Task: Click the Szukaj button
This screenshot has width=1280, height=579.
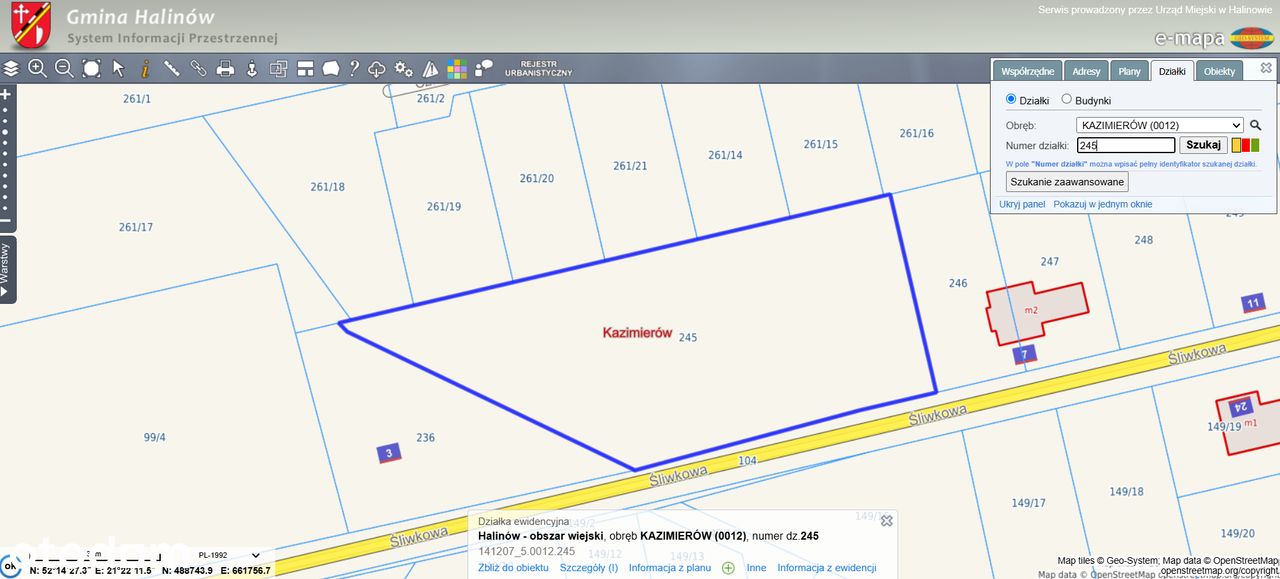Action: [1204, 145]
